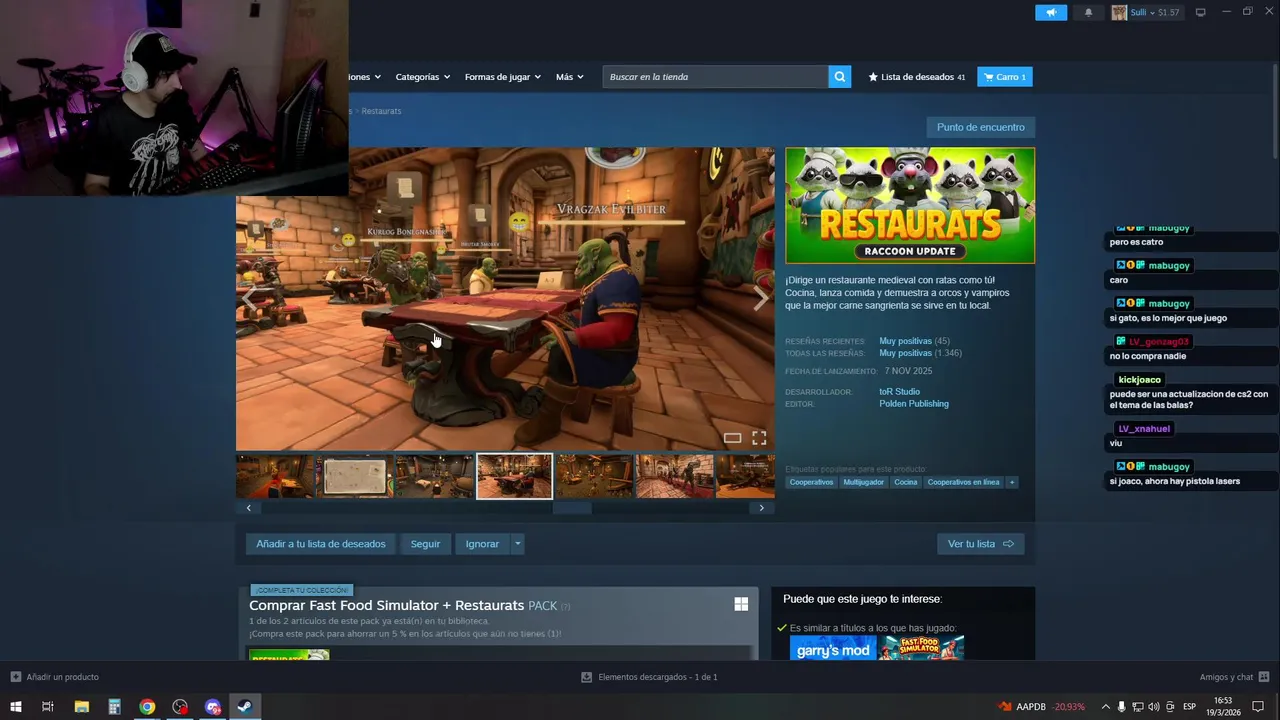Screen dimensions: 1280x720
Task: Click the ESP language indicator
Action: [x=1189, y=707]
